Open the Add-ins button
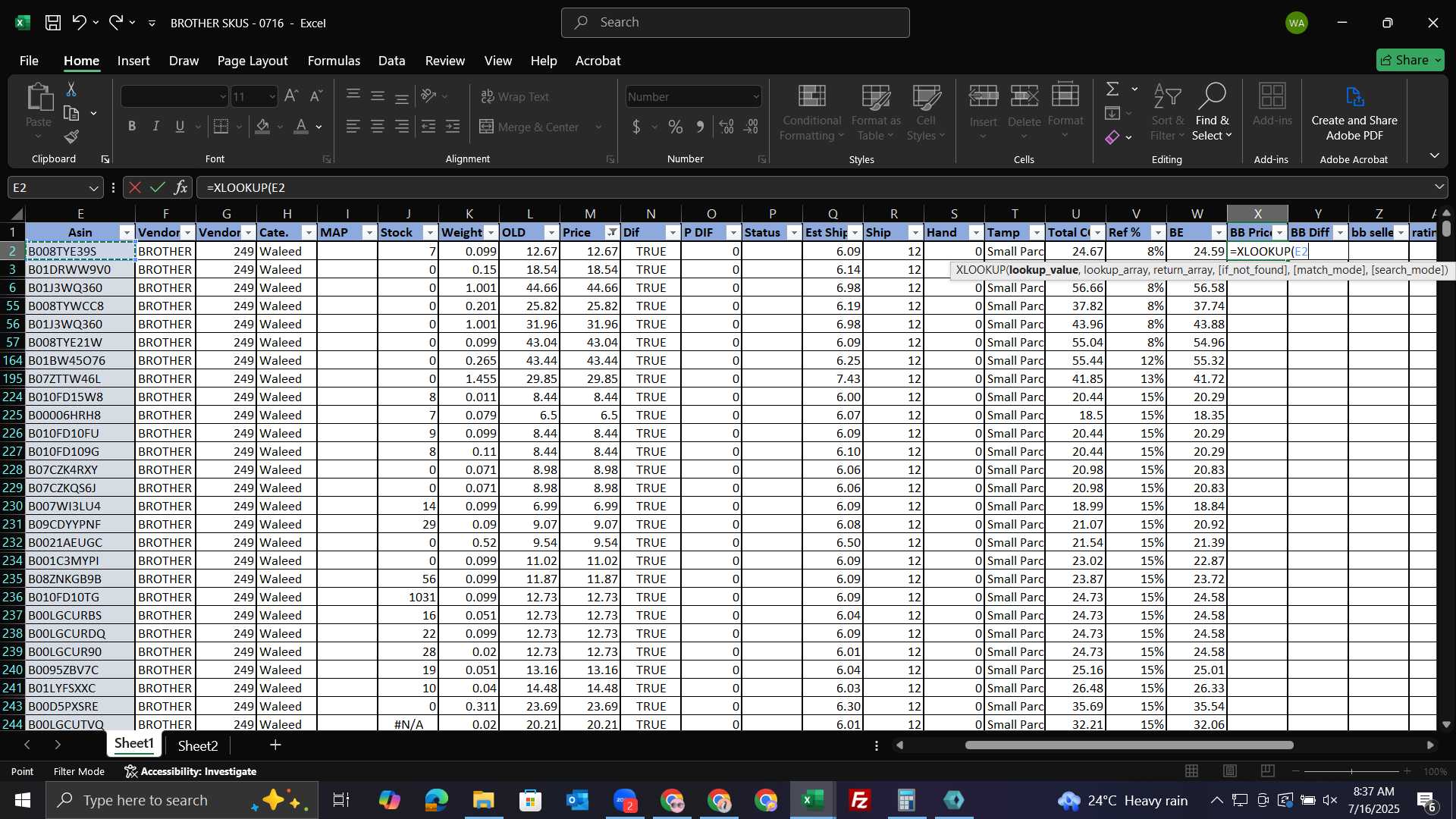1456x819 pixels. pos(1272,105)
